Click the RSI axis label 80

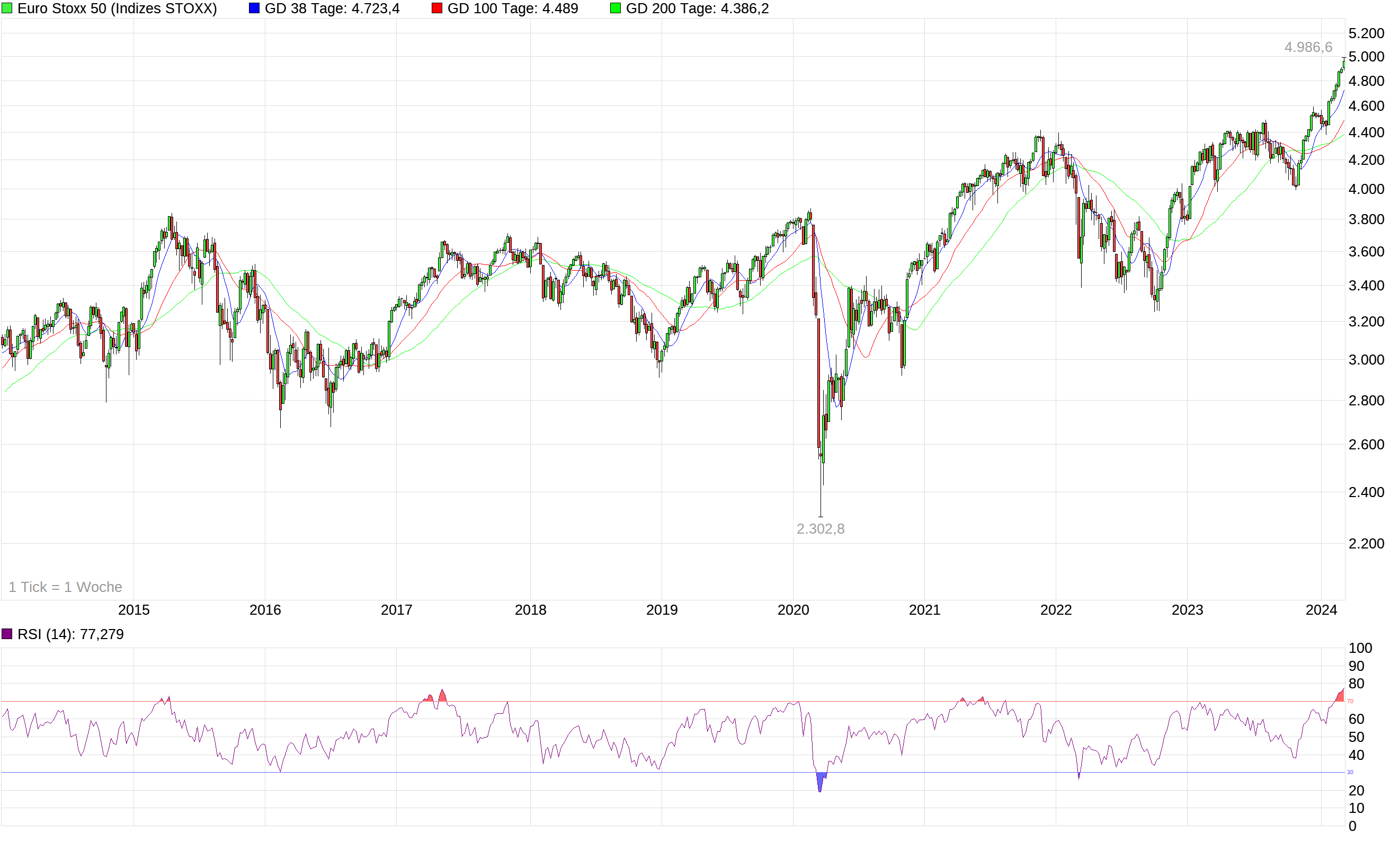[x=1357, y=684]
